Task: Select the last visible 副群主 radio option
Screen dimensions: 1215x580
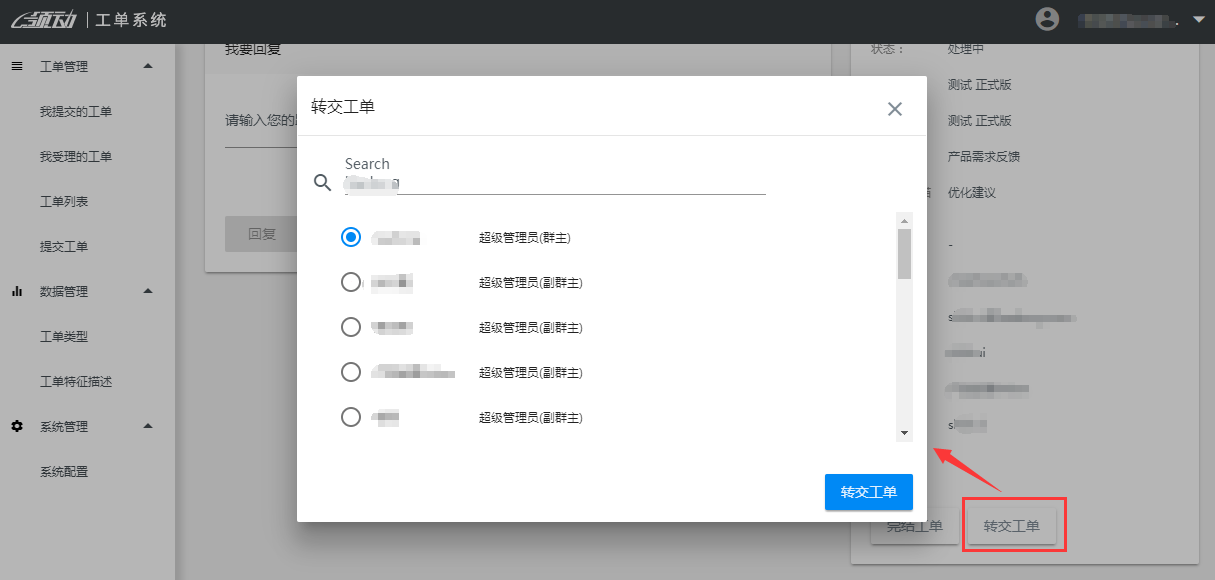Action: point(351,417)
